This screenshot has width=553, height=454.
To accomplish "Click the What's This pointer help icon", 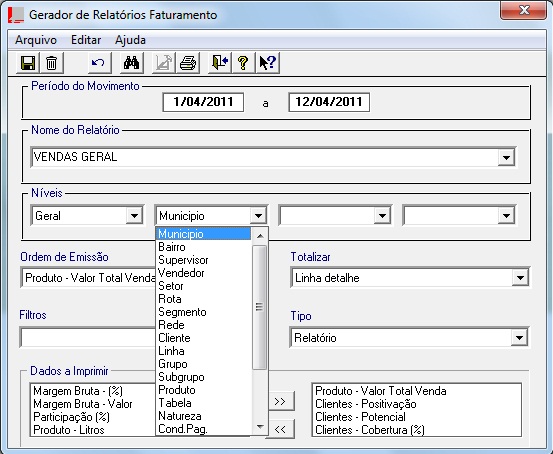I will [x=268, y=63].
